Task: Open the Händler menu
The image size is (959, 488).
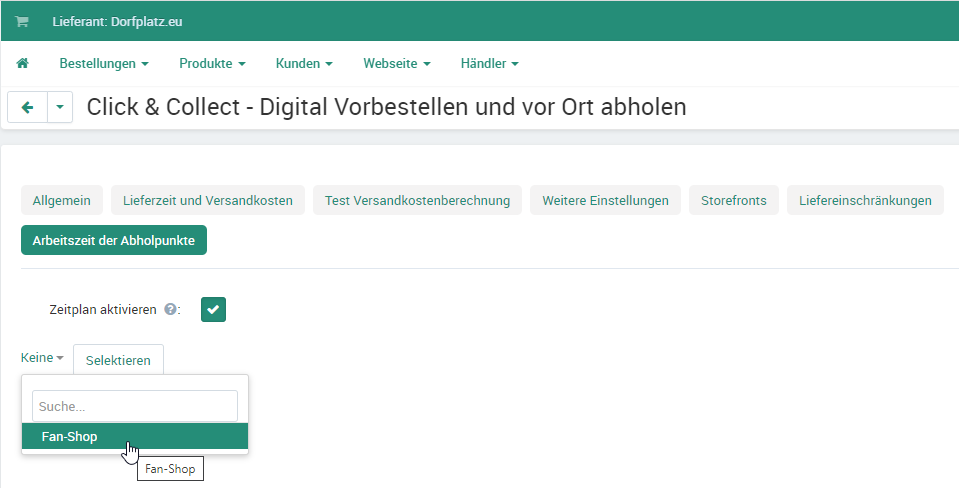Action: (x=489, y=64)
